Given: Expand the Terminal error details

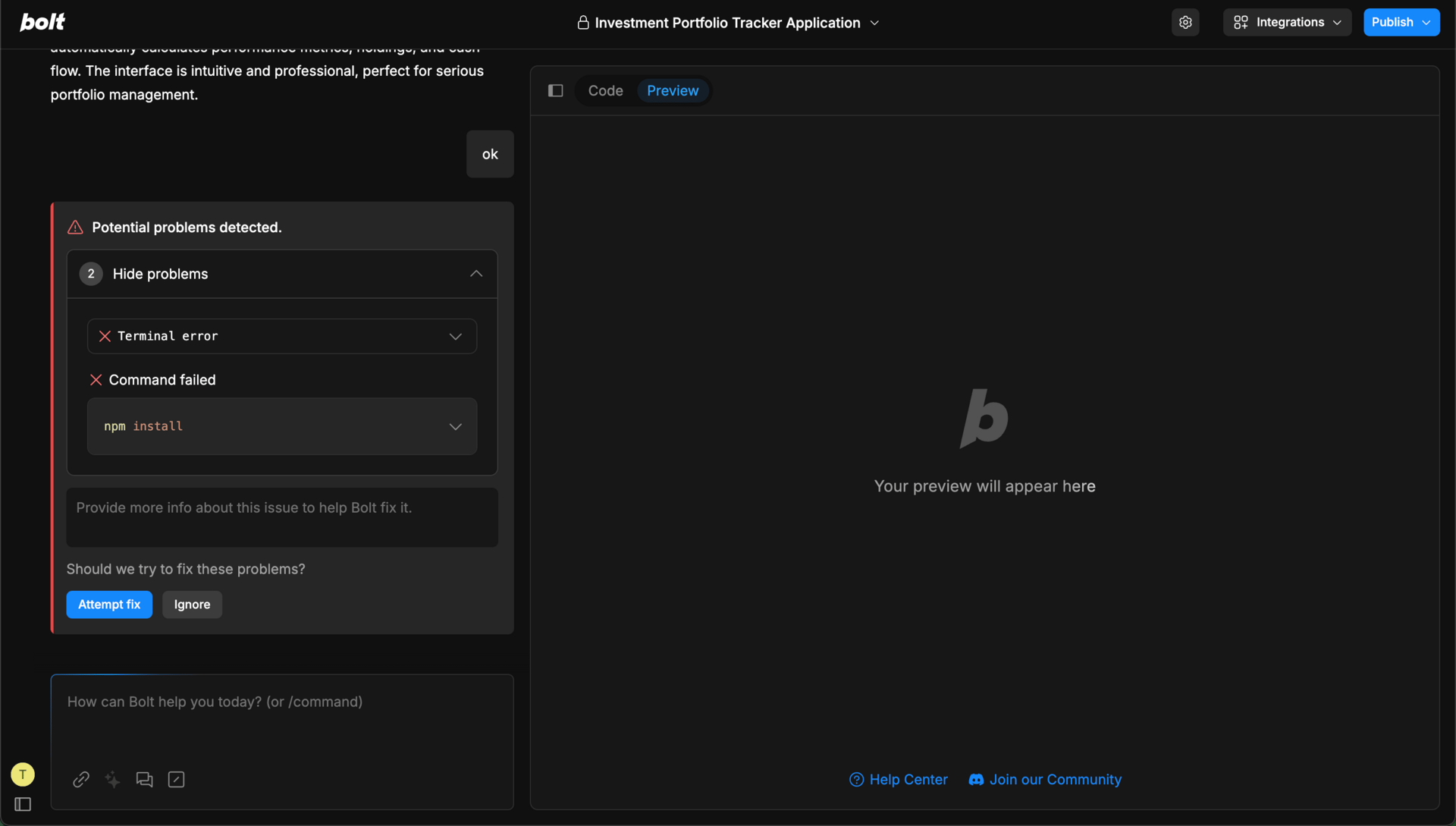Looking at the screenshot, I should [x=455, y=336].
